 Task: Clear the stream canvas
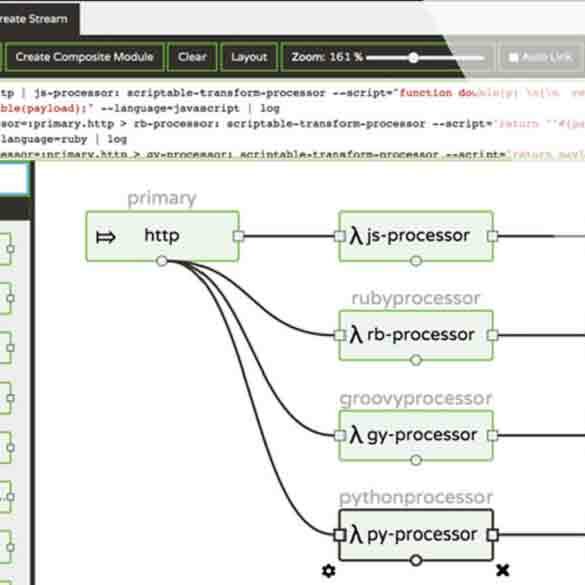pos(192,57)
